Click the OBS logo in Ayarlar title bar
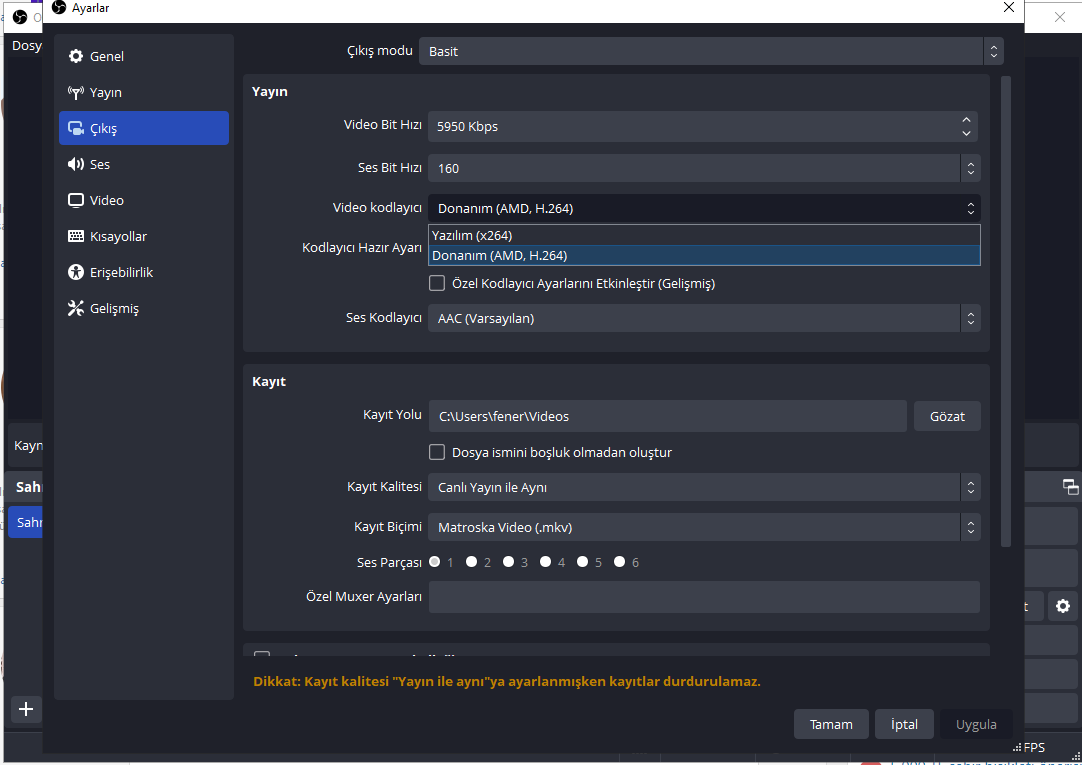This screenshot has height=765, width=1082. coord(59,8)
